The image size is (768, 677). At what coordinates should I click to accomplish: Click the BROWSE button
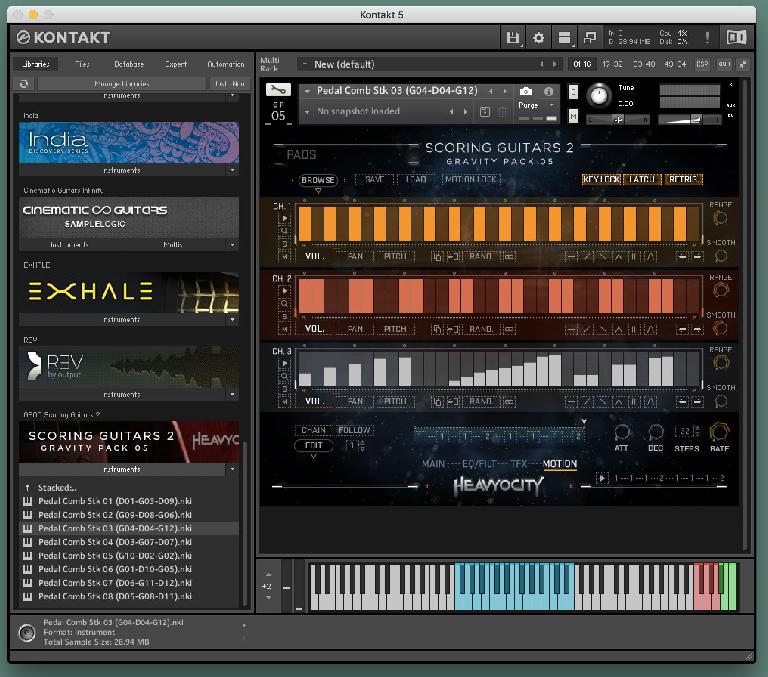coord(318,180)
